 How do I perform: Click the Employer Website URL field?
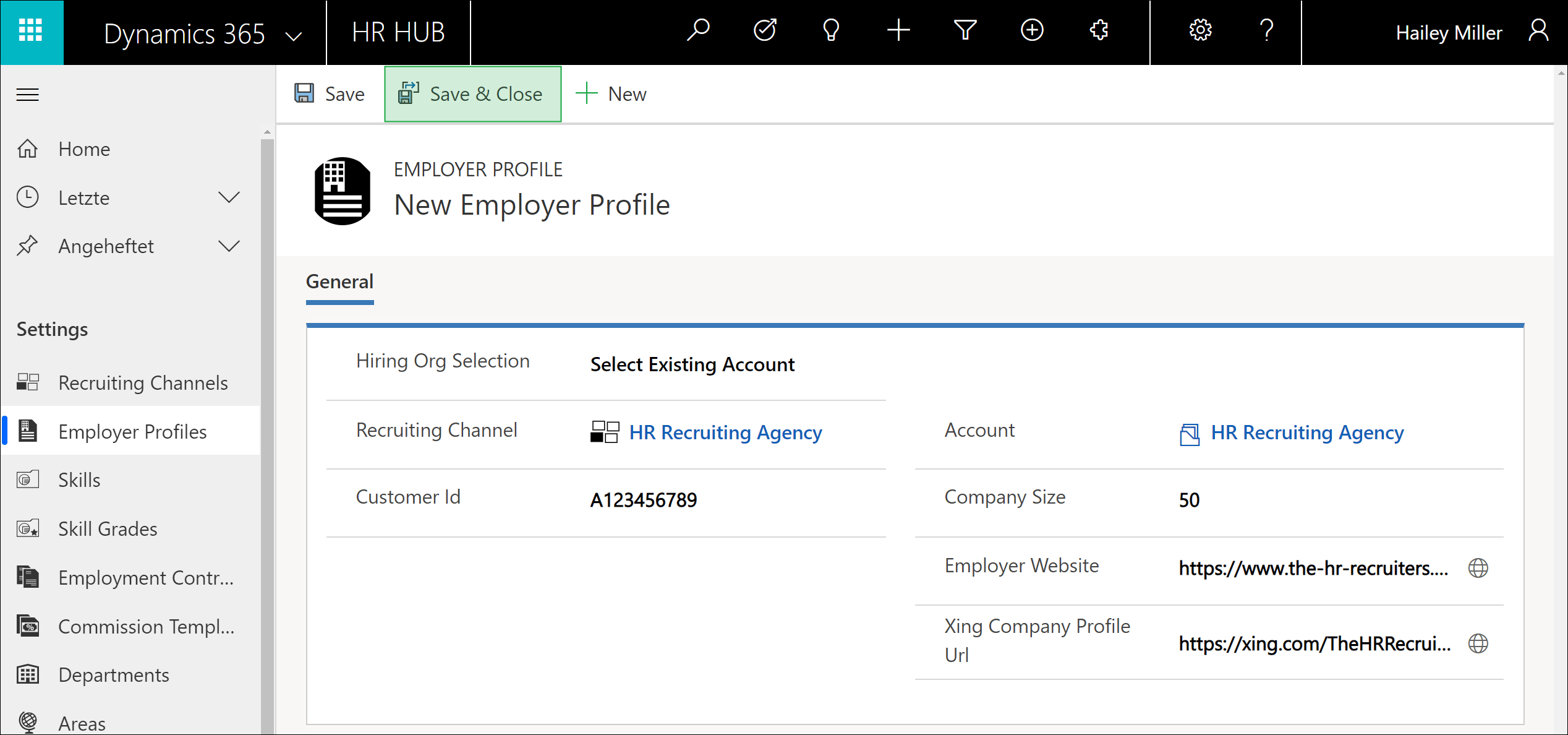click(1313, 568)
